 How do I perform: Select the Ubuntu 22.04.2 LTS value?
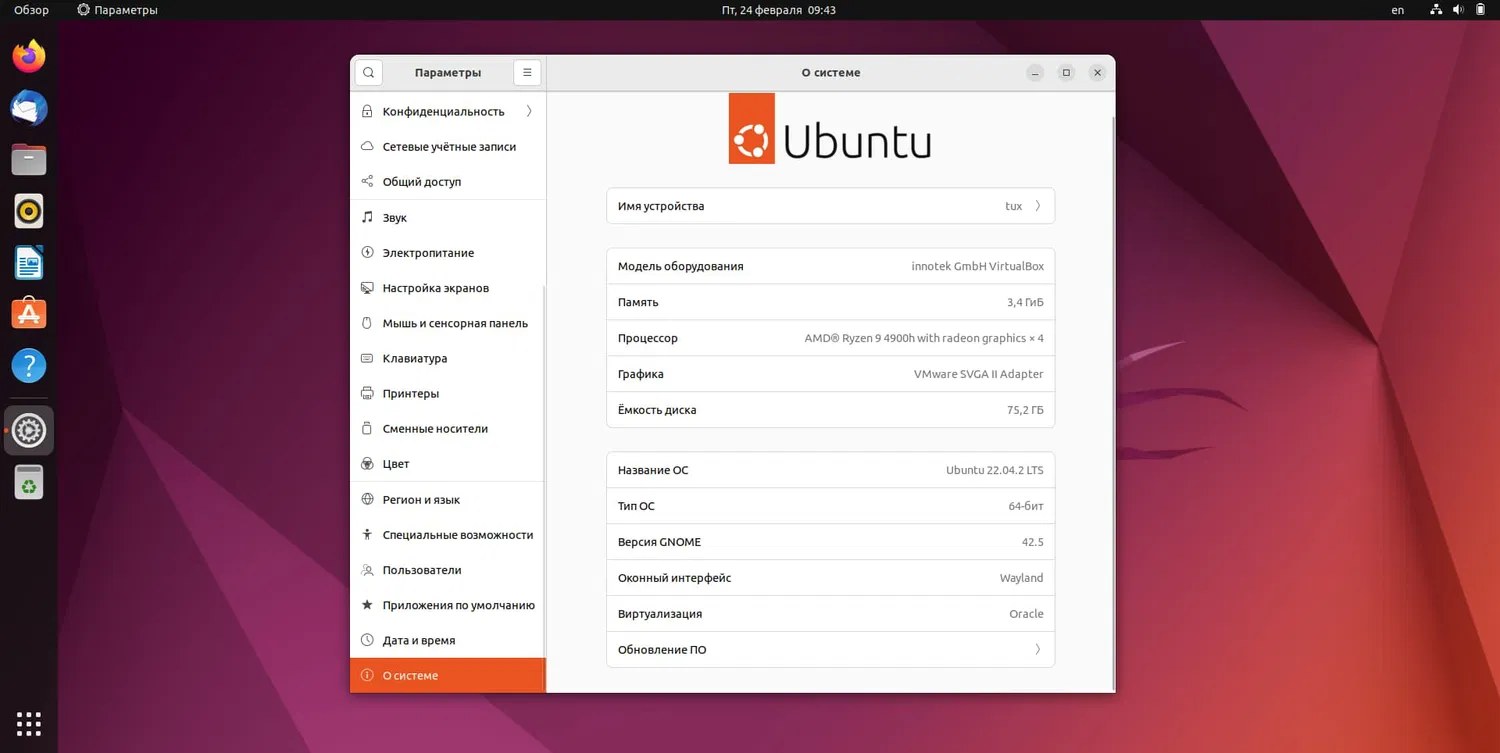995,470
